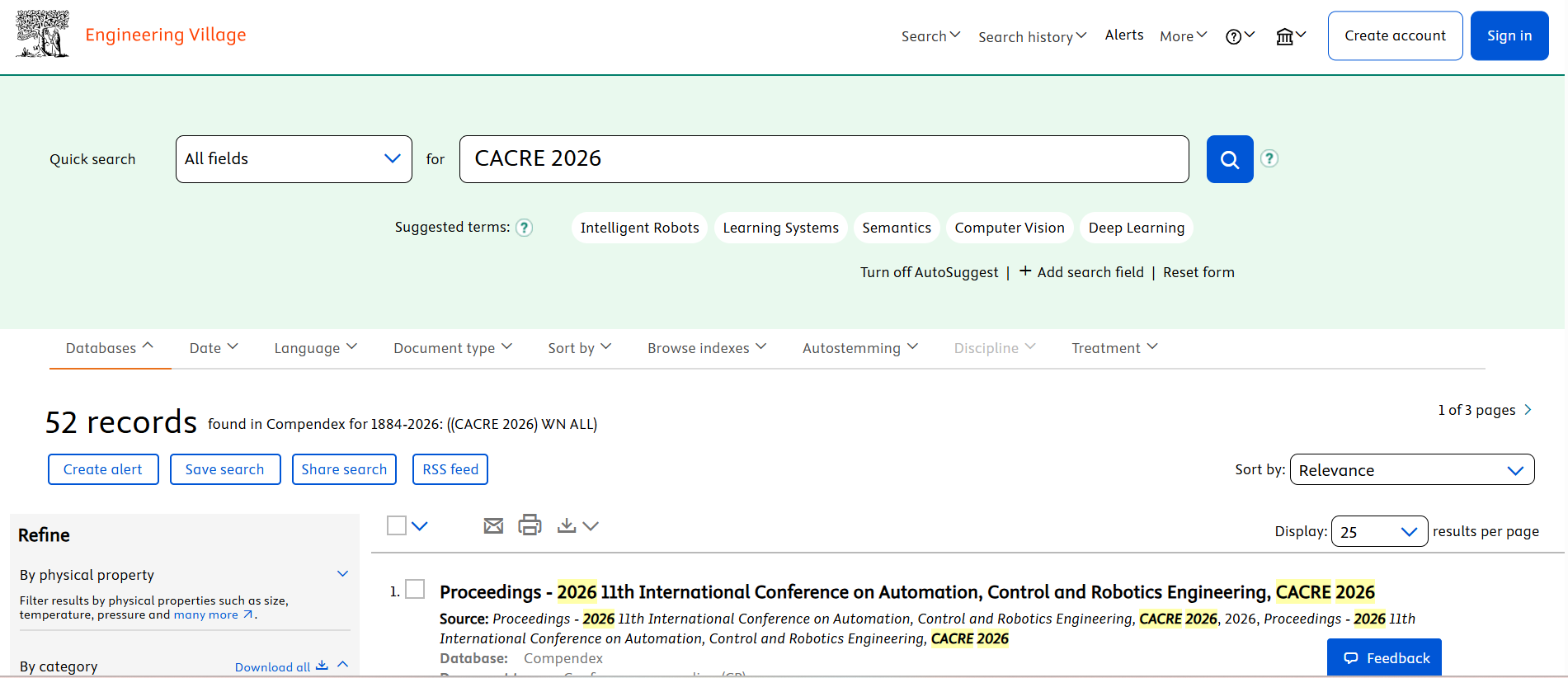Open the Treatment tab
The width and height of the screenshot is (1568, 678).
coord(1114,348)
